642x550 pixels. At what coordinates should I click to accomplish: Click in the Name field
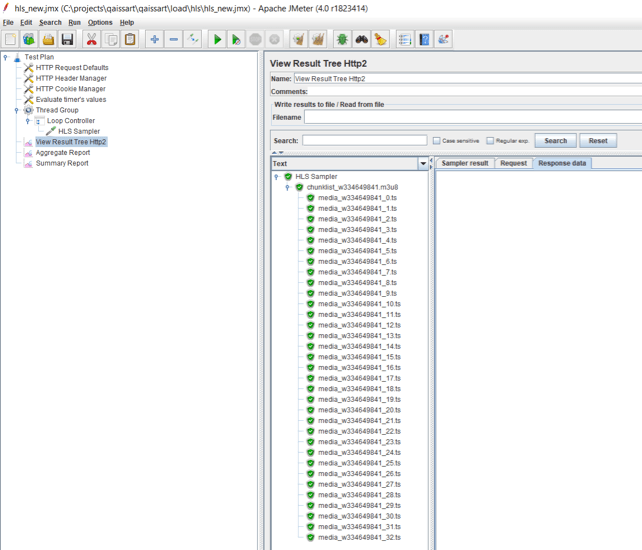(468, 79)
